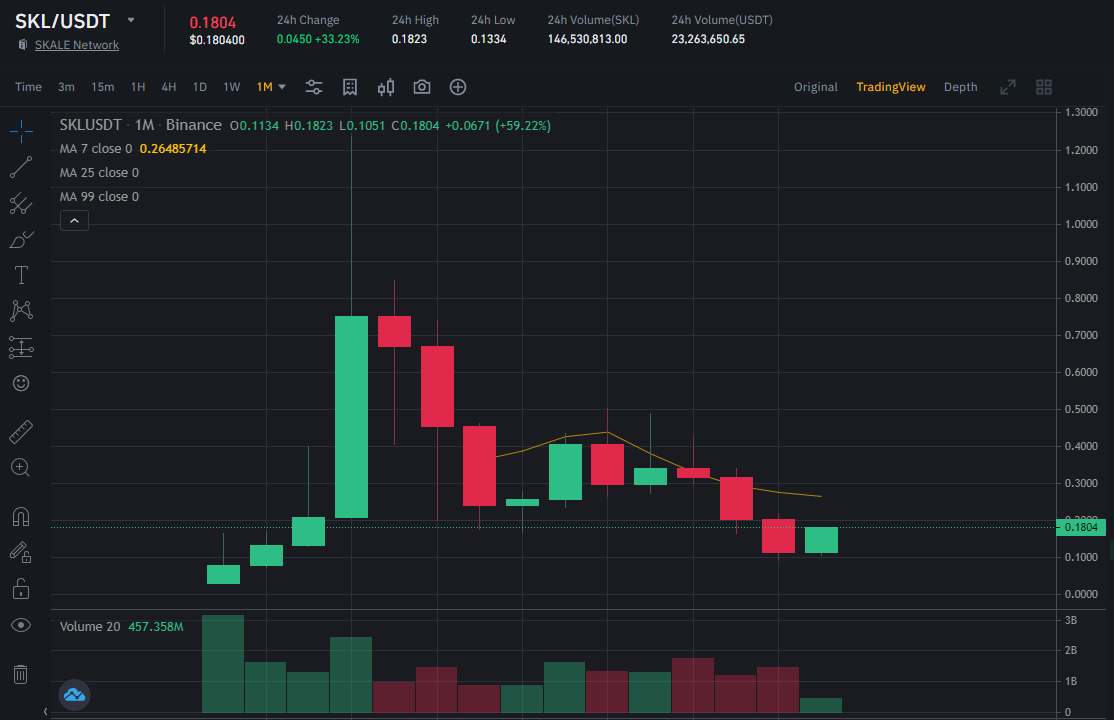Click the 0.1804 current price label
Image resolution: width=1114 pixels, height=720 pixels.
click(1081, 527)
